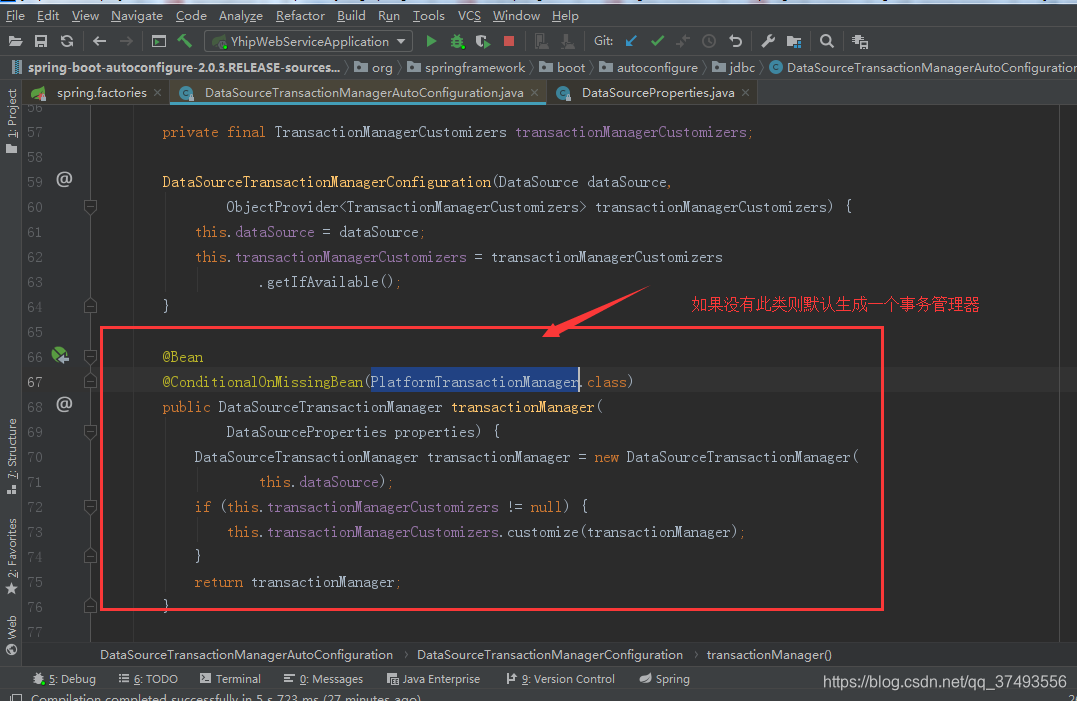Screen dimensions: 1077x701
Task: Open the File menu
Action: click(15, 15)
